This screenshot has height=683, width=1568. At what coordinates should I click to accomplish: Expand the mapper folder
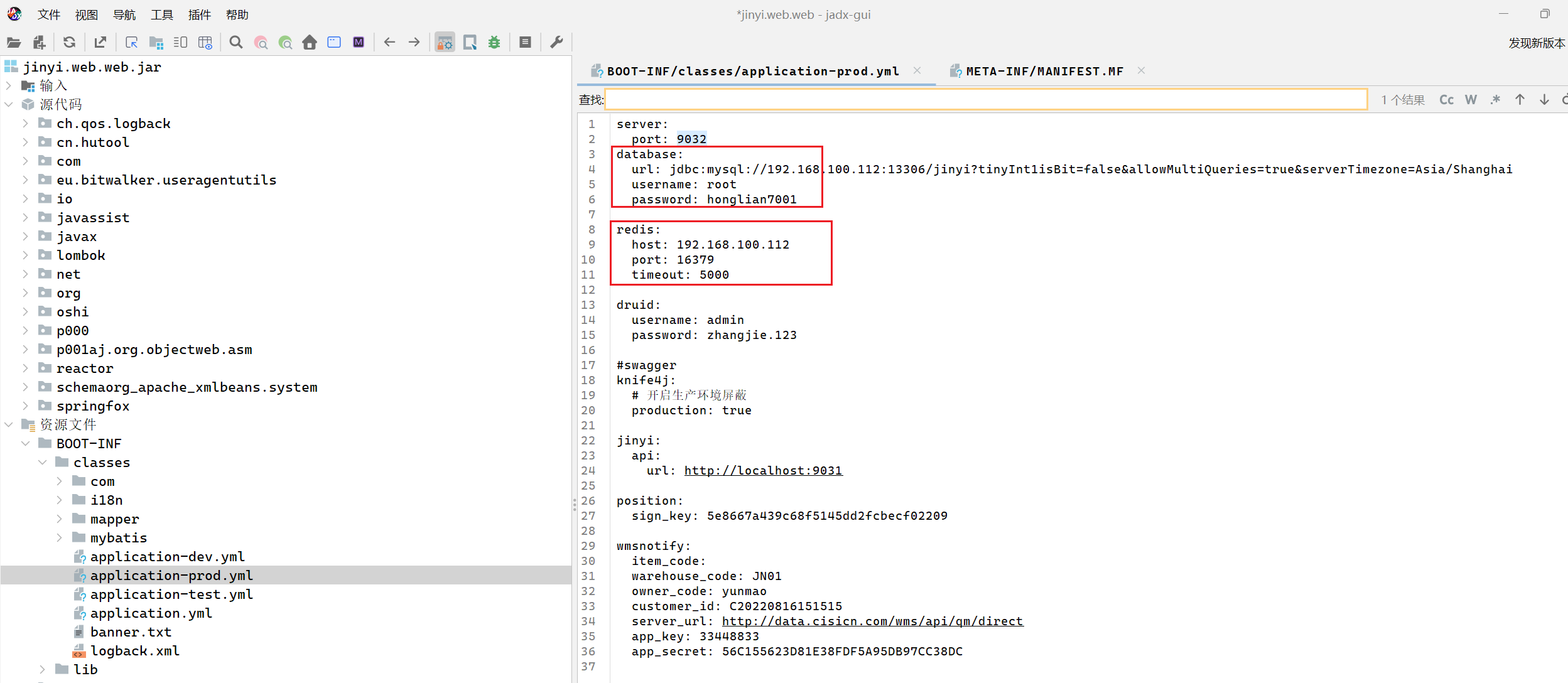pos(59,519)
